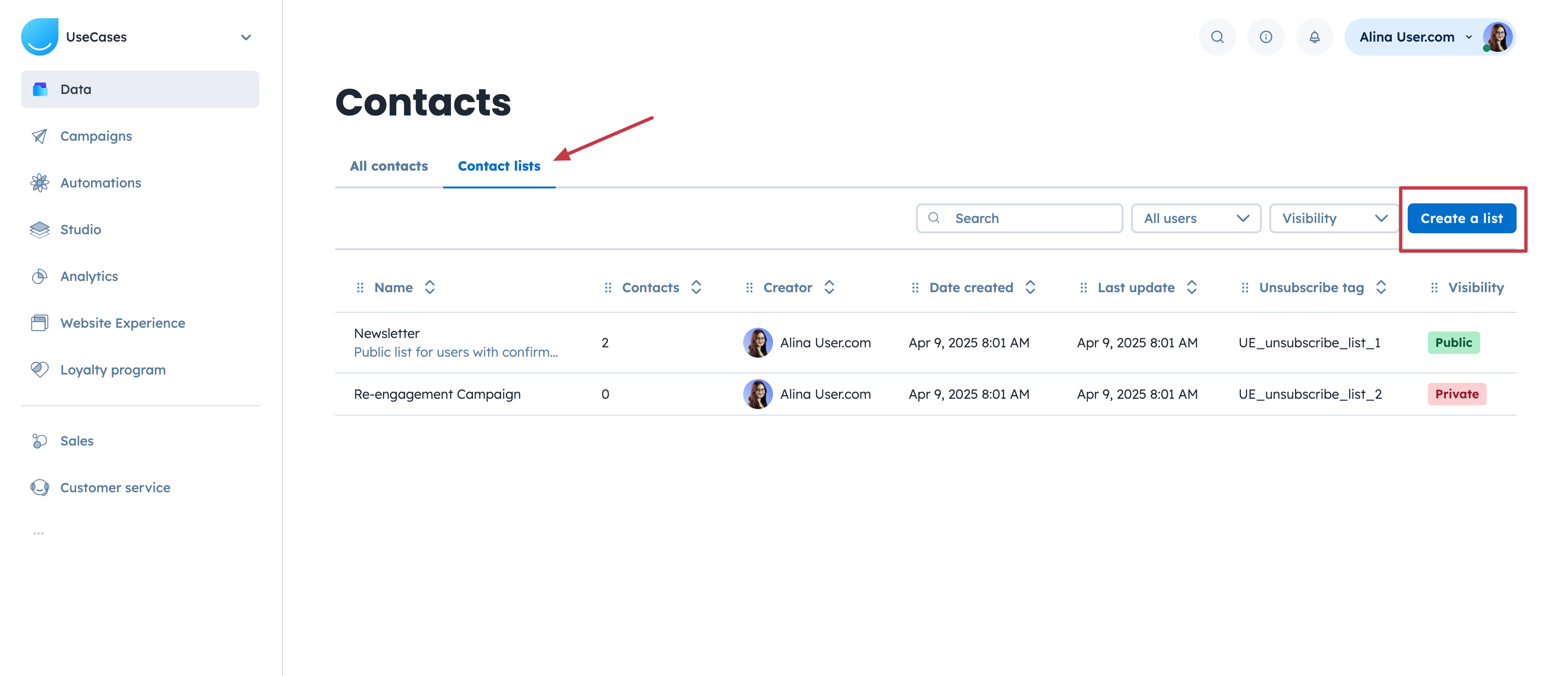Expand the All users dropdown
The height and width of the screenshot is (676, 1568).
[x=1196, y=218]
